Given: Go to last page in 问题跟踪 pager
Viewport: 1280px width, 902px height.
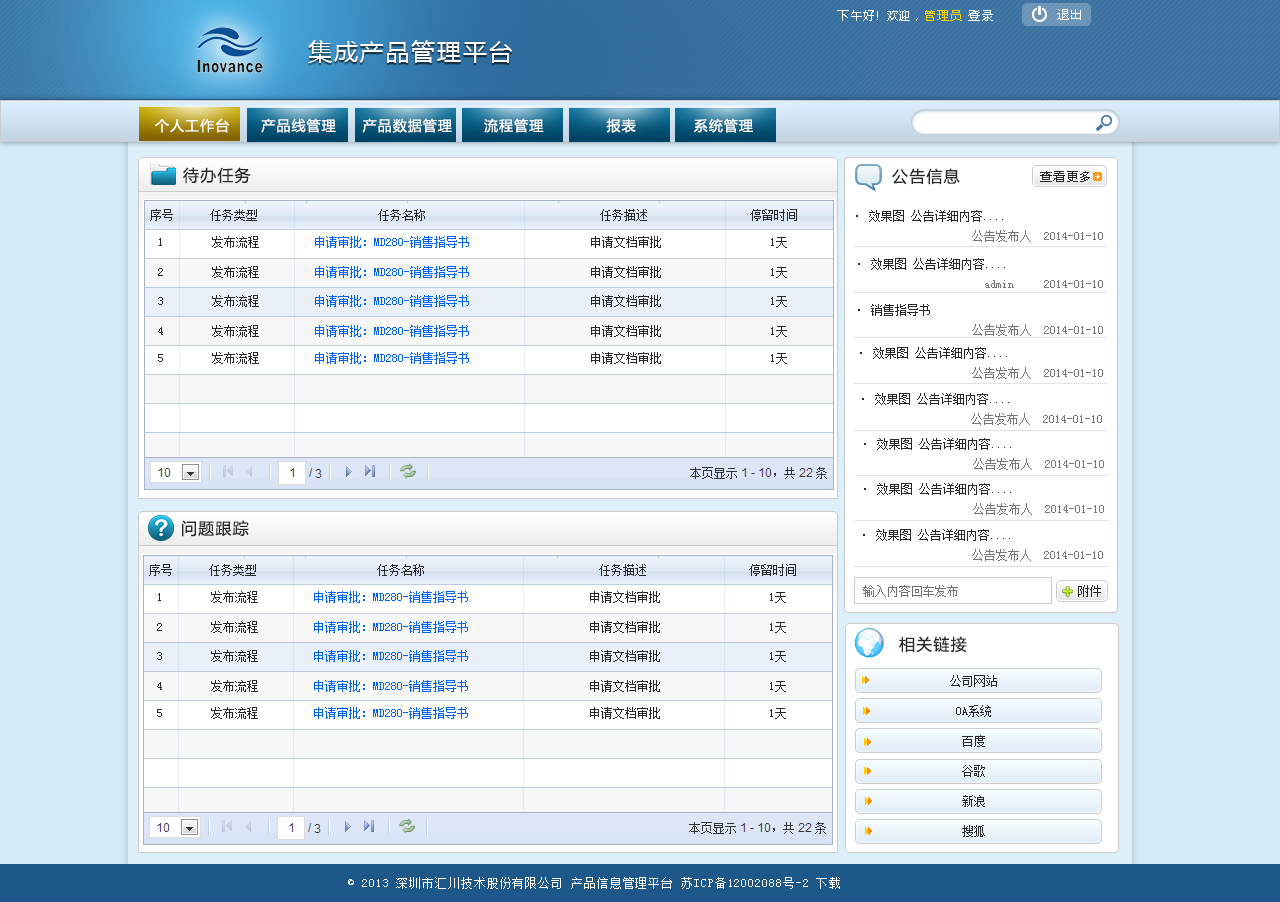Looking at the screenshot, I should pyautogui.click(x=369, y=827).
